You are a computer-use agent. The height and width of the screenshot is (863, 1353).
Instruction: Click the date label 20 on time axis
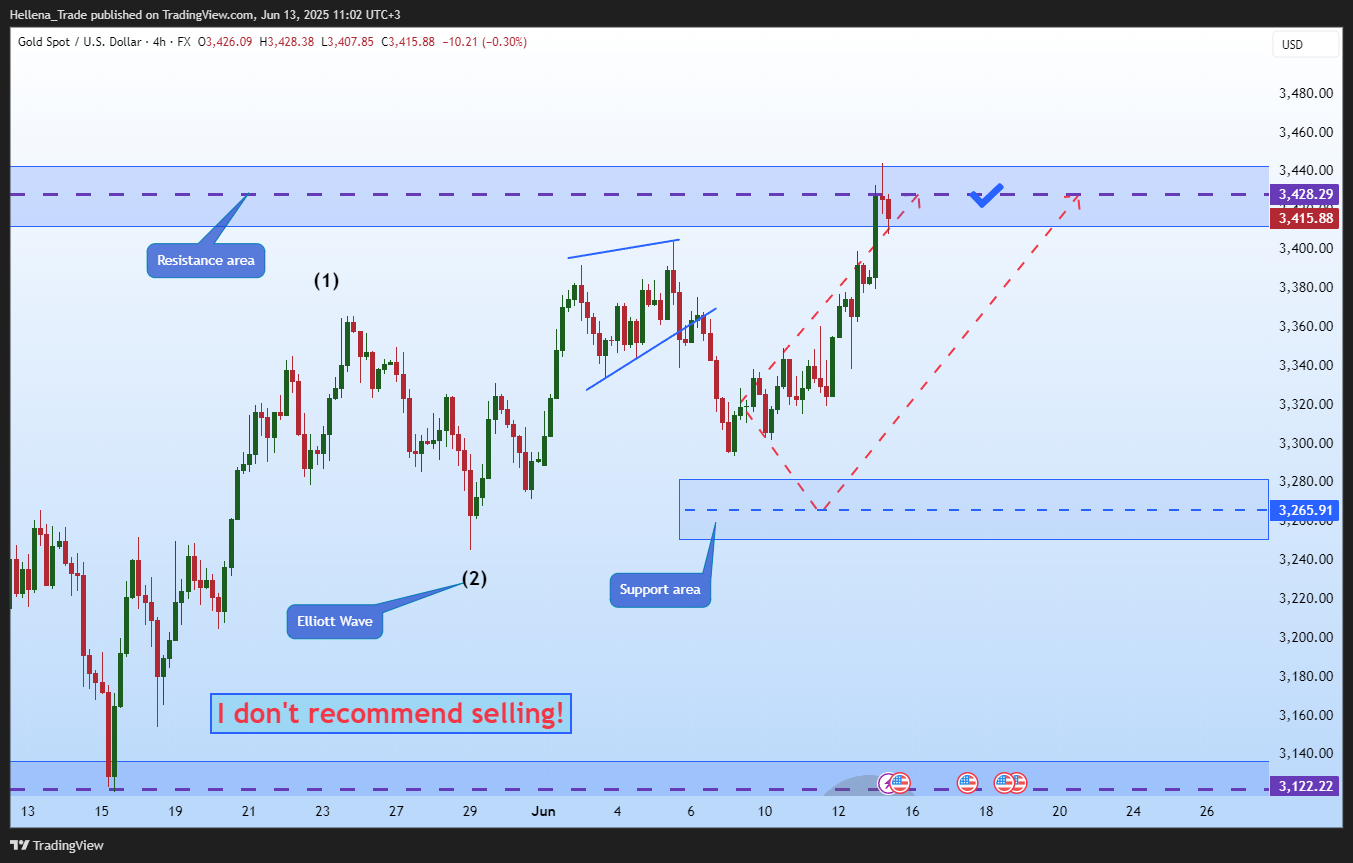point(1060,811)
